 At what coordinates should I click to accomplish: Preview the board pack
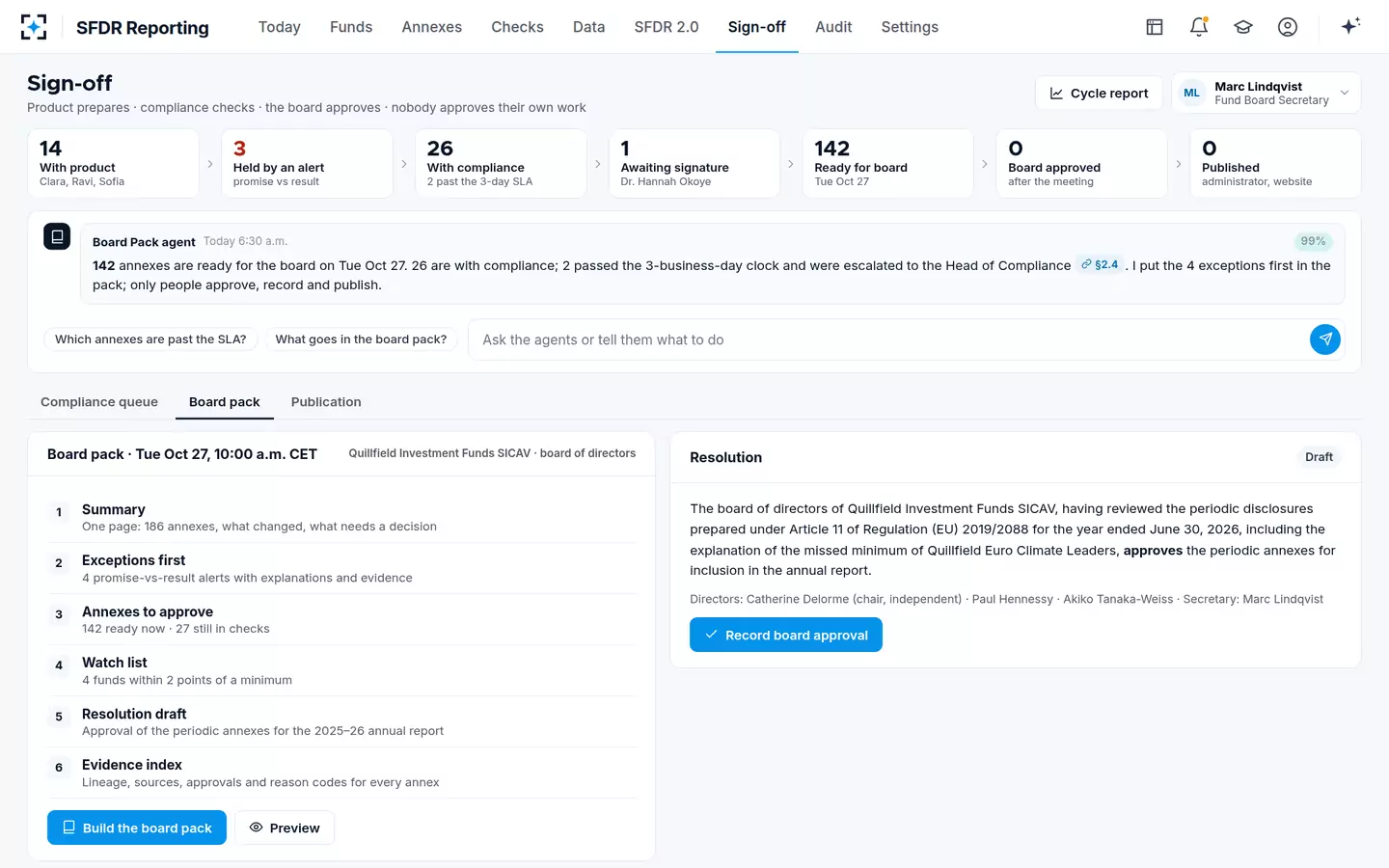pyautogui.click(x=285, y=827)
